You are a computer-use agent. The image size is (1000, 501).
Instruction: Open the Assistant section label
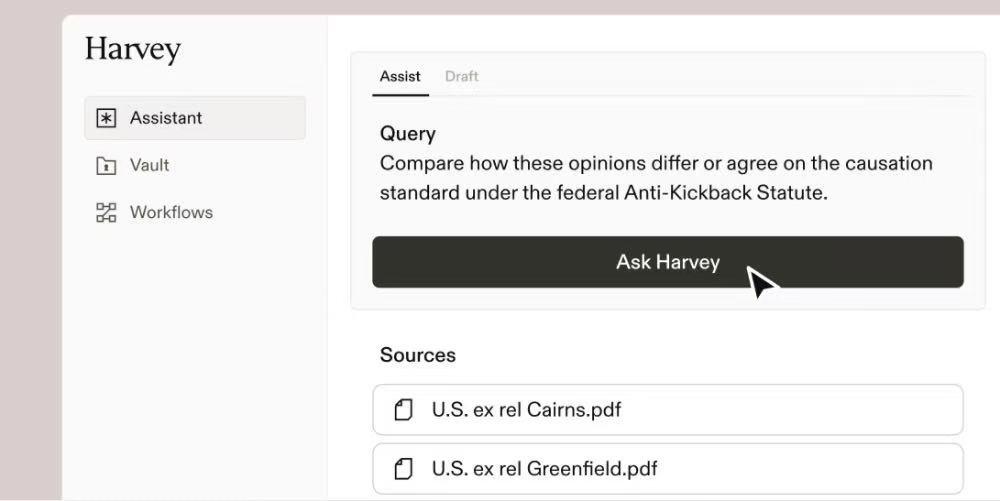tap(166, 118)
